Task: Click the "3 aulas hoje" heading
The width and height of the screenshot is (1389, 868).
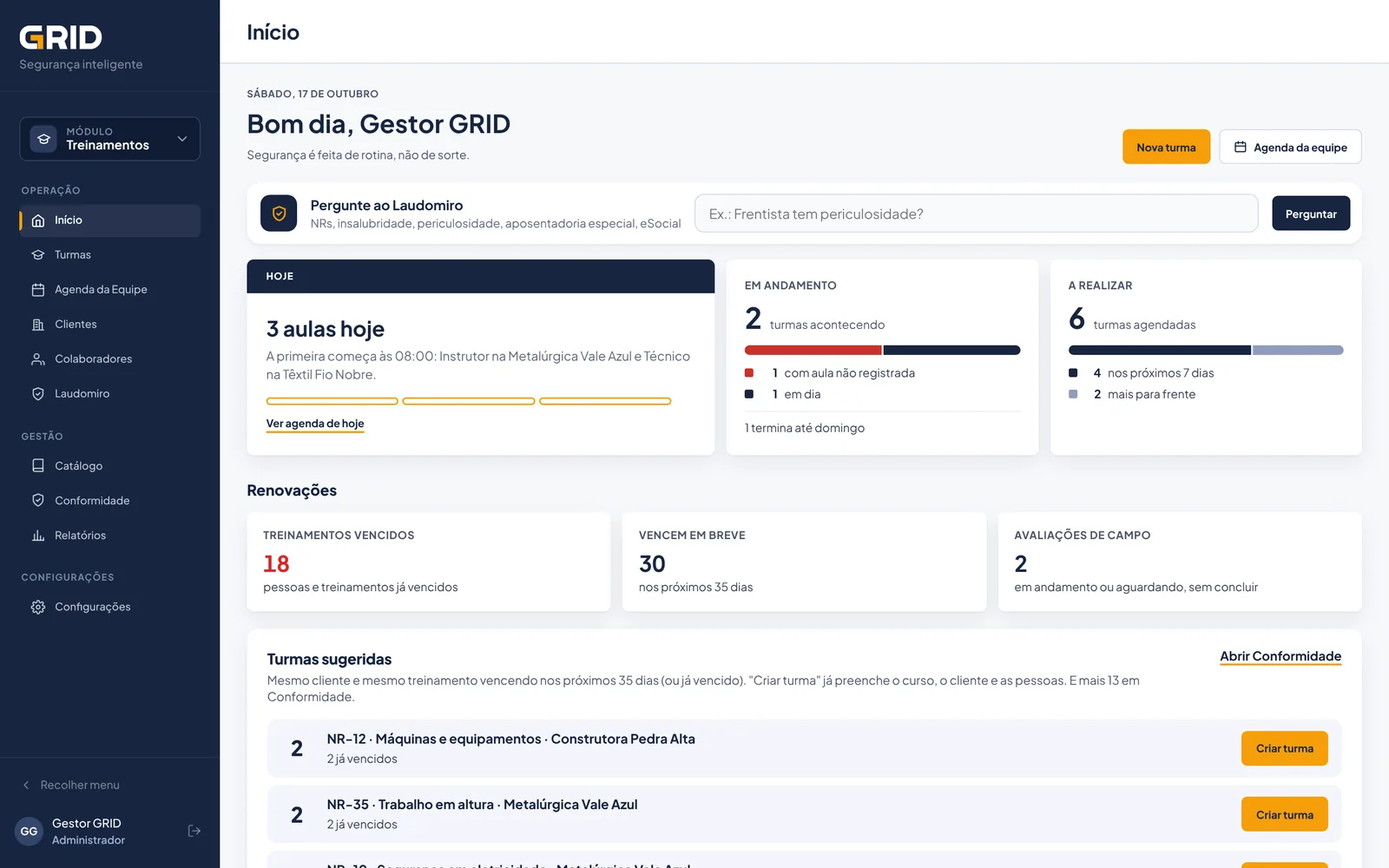Action: click(x=326, y=329)
